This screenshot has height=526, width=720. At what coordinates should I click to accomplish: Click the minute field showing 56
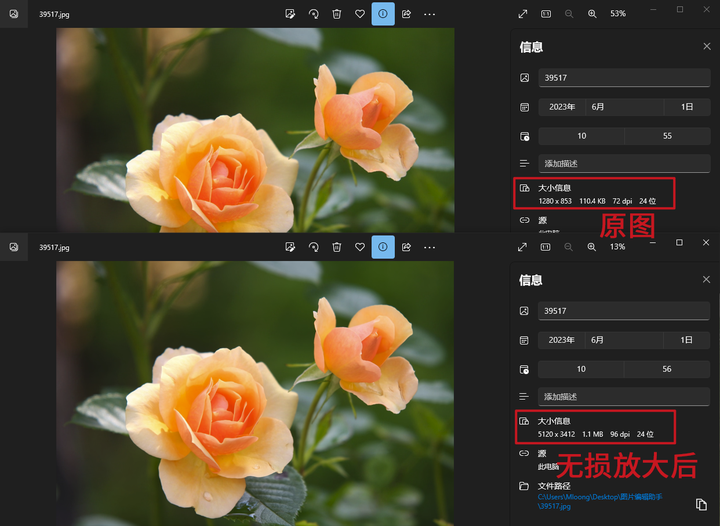tap(667, 369)
